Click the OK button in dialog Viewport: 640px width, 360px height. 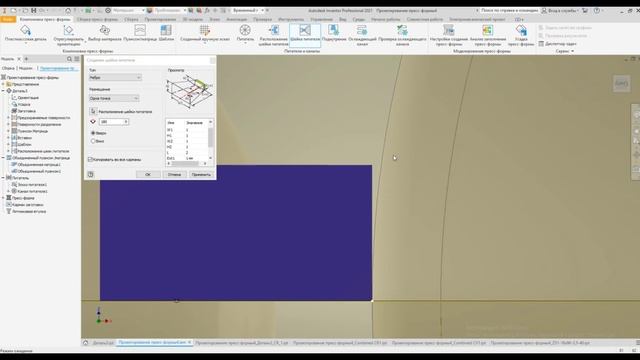click(148, 174)
